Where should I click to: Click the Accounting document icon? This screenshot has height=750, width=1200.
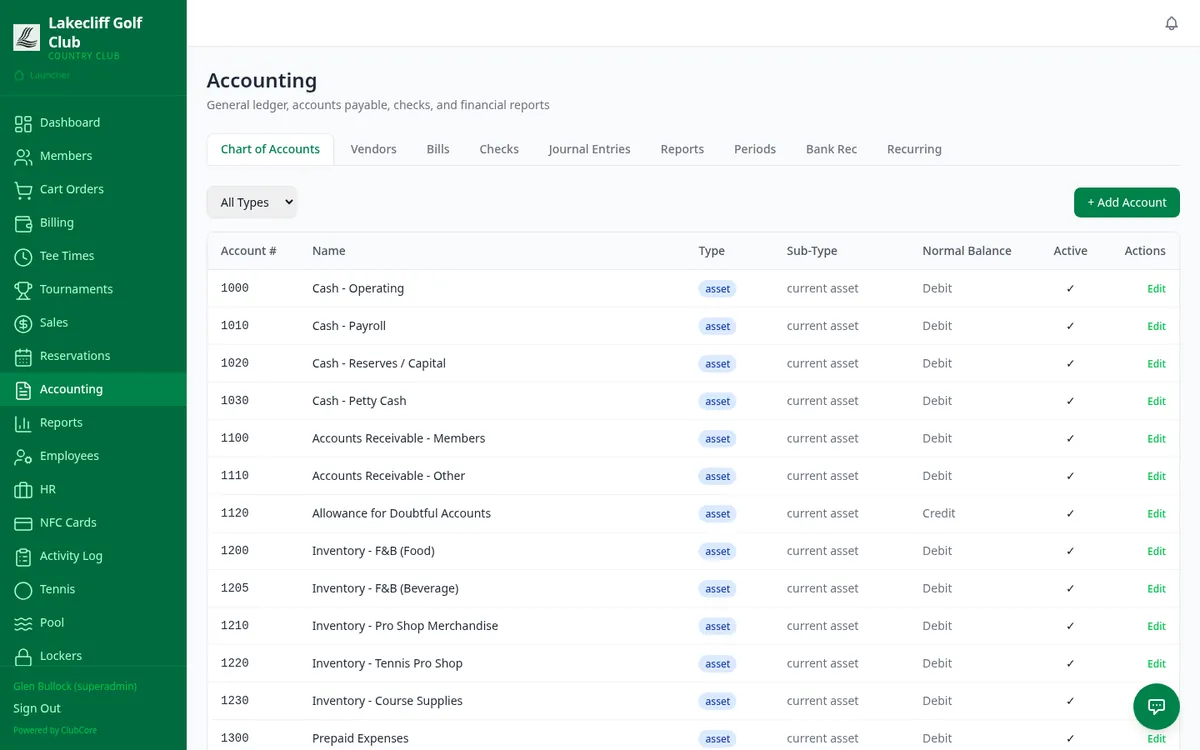point(23,390)
